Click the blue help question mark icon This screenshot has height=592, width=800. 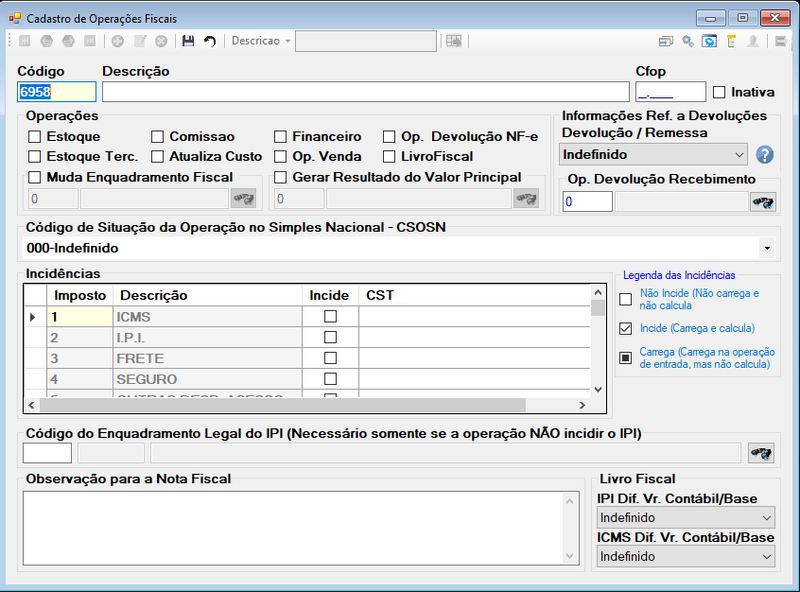click(764, 155)
